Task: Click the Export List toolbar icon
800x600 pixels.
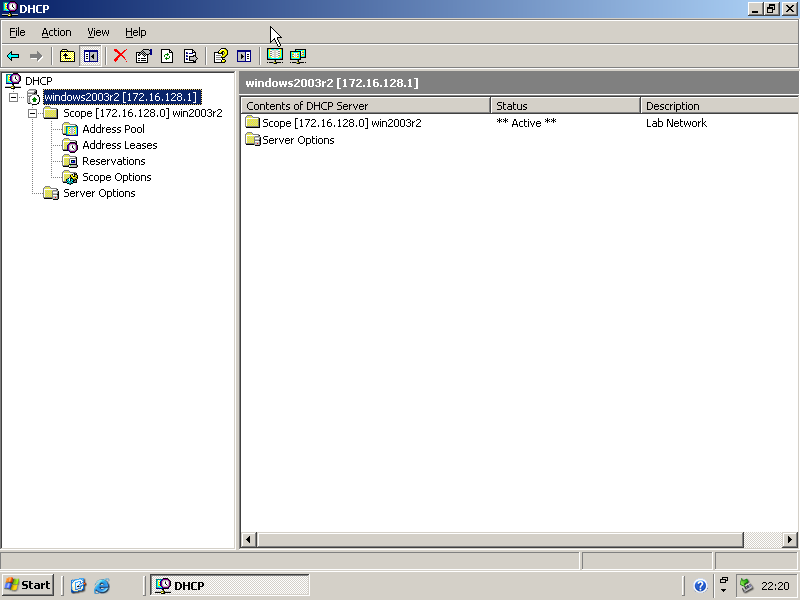Action: point(190,56)
